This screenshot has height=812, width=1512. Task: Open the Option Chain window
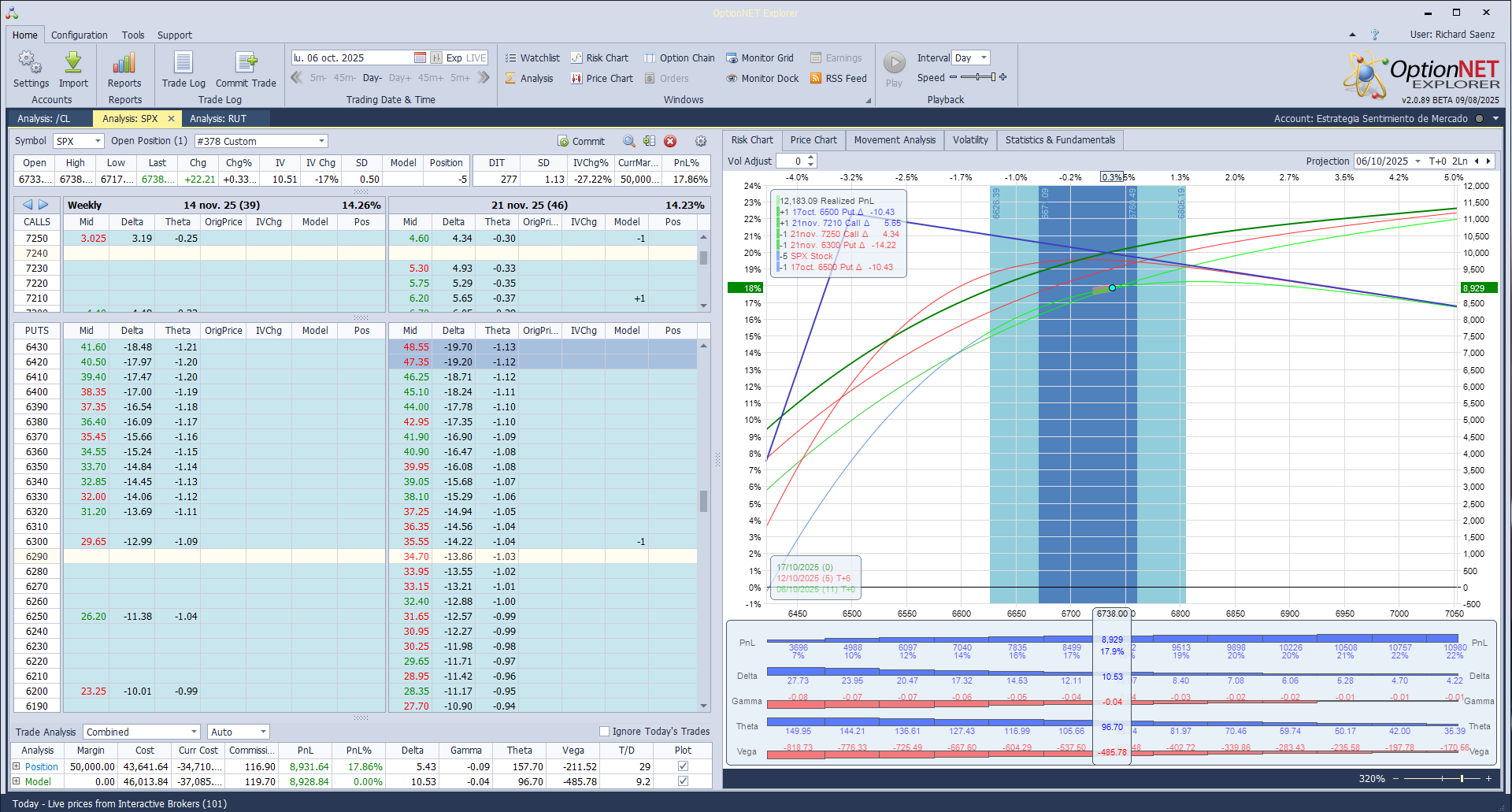coord(679,58)
